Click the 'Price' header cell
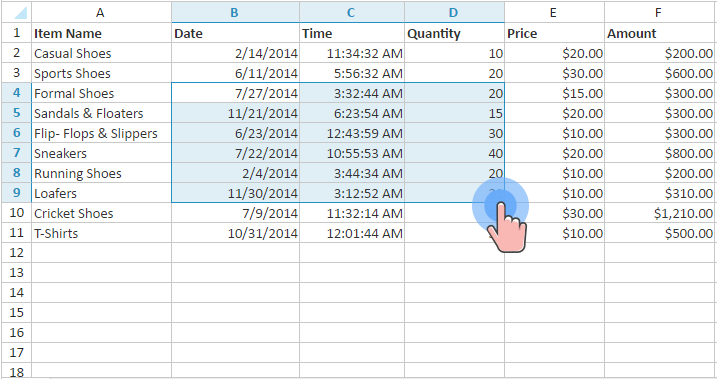This screenshot has height=379, width=717. tap(554, 33)
